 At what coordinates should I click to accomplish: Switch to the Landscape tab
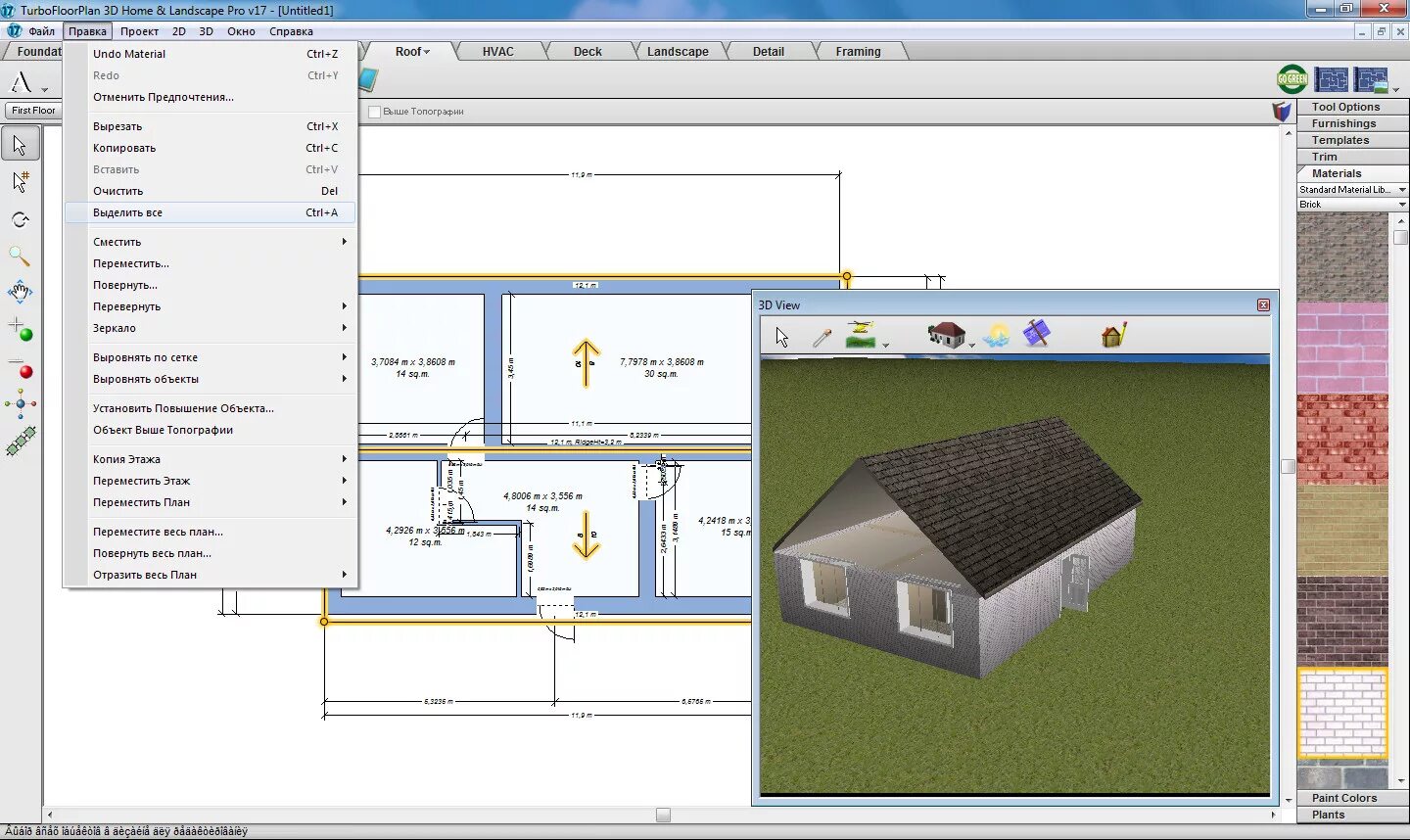click(678, 52)
